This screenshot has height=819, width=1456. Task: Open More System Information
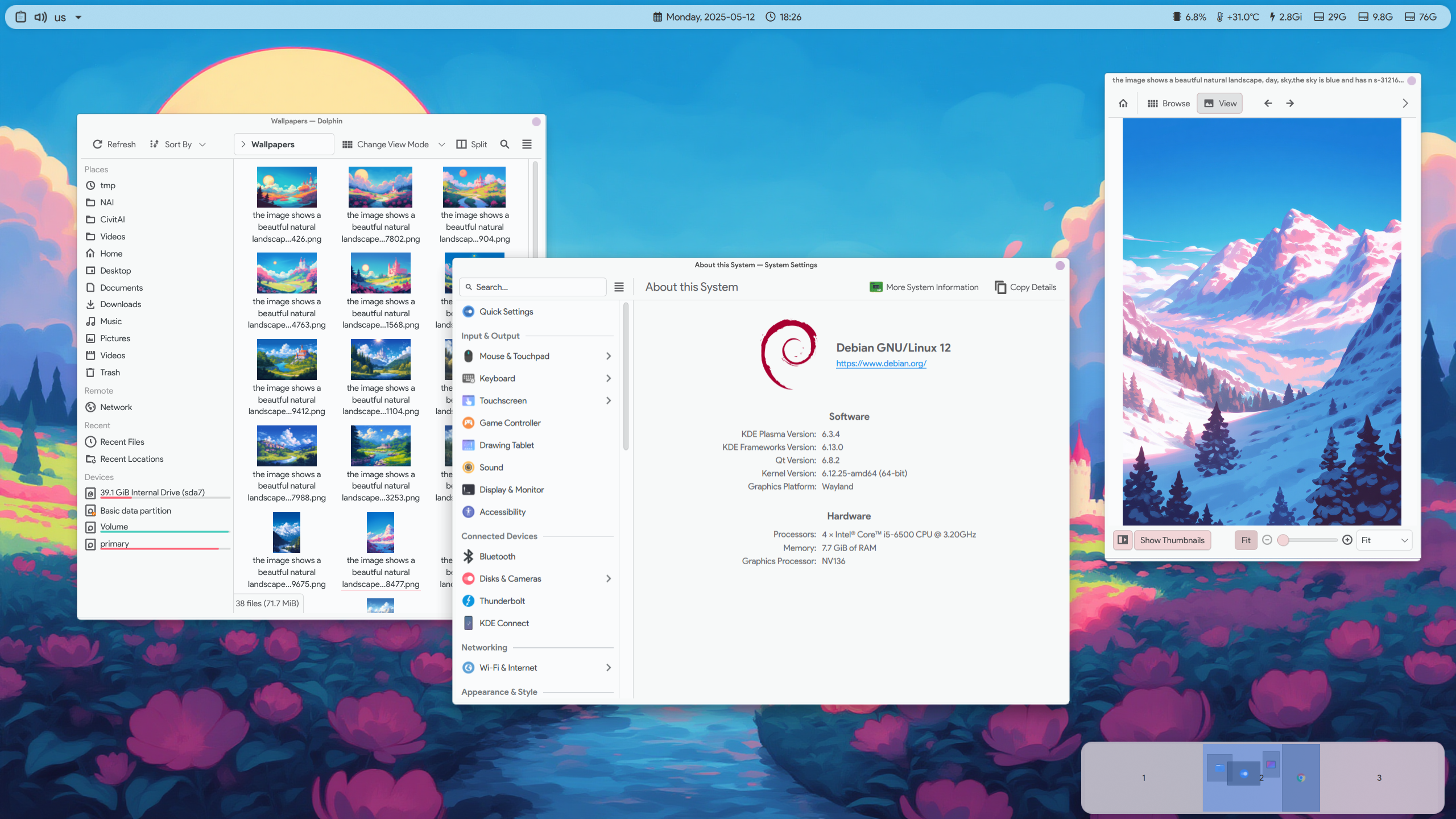924,287
